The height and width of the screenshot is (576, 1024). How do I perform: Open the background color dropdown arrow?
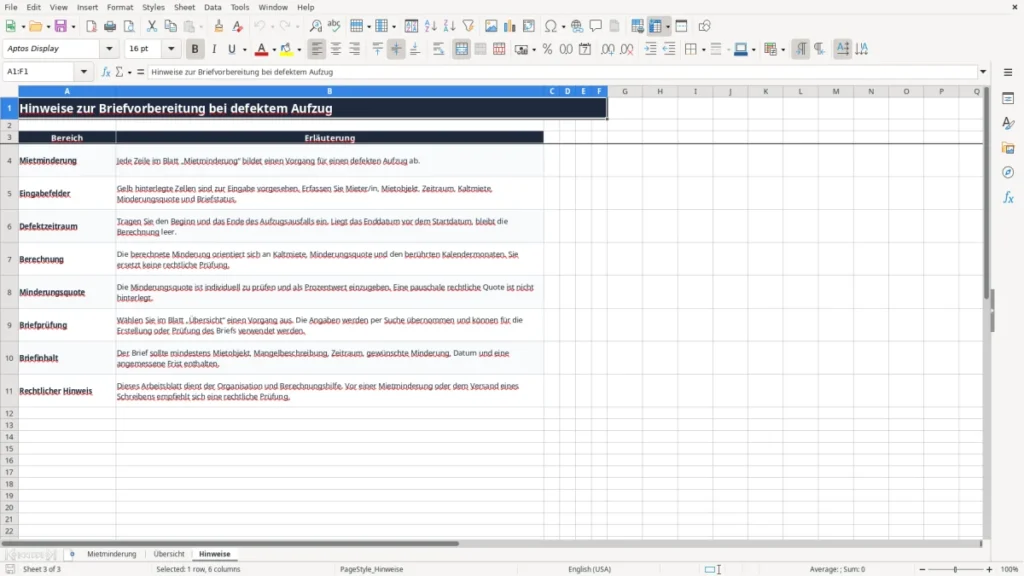coord(299,50)
